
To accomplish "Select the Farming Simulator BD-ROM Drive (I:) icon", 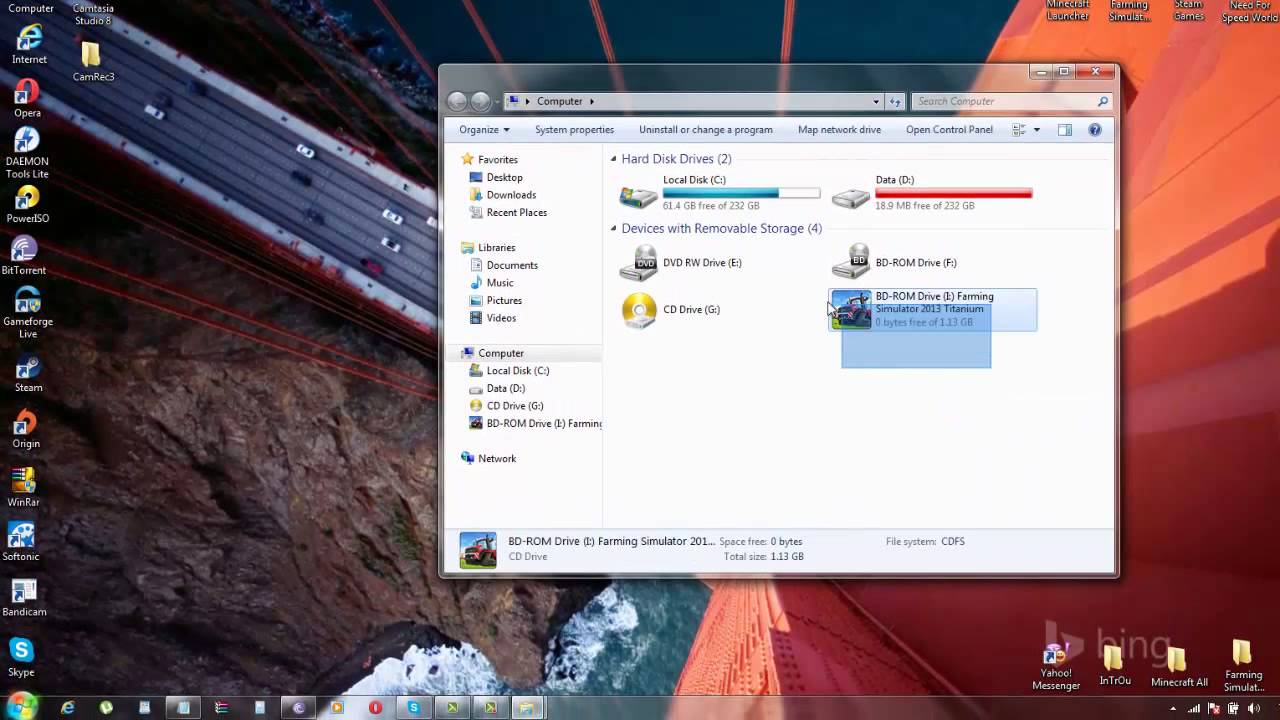I will coord(851,310).
